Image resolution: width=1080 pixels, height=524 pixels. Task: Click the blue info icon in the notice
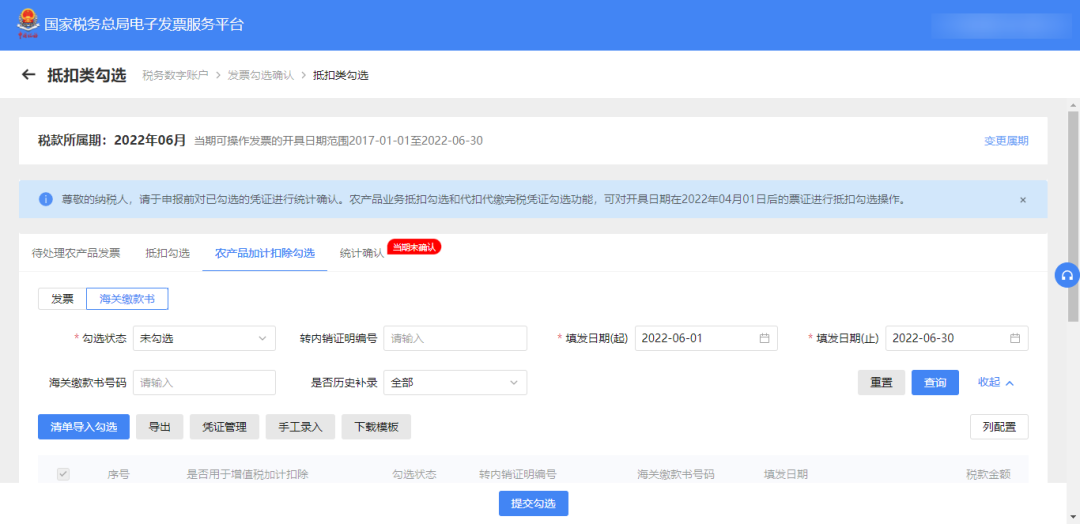point(46,200)
